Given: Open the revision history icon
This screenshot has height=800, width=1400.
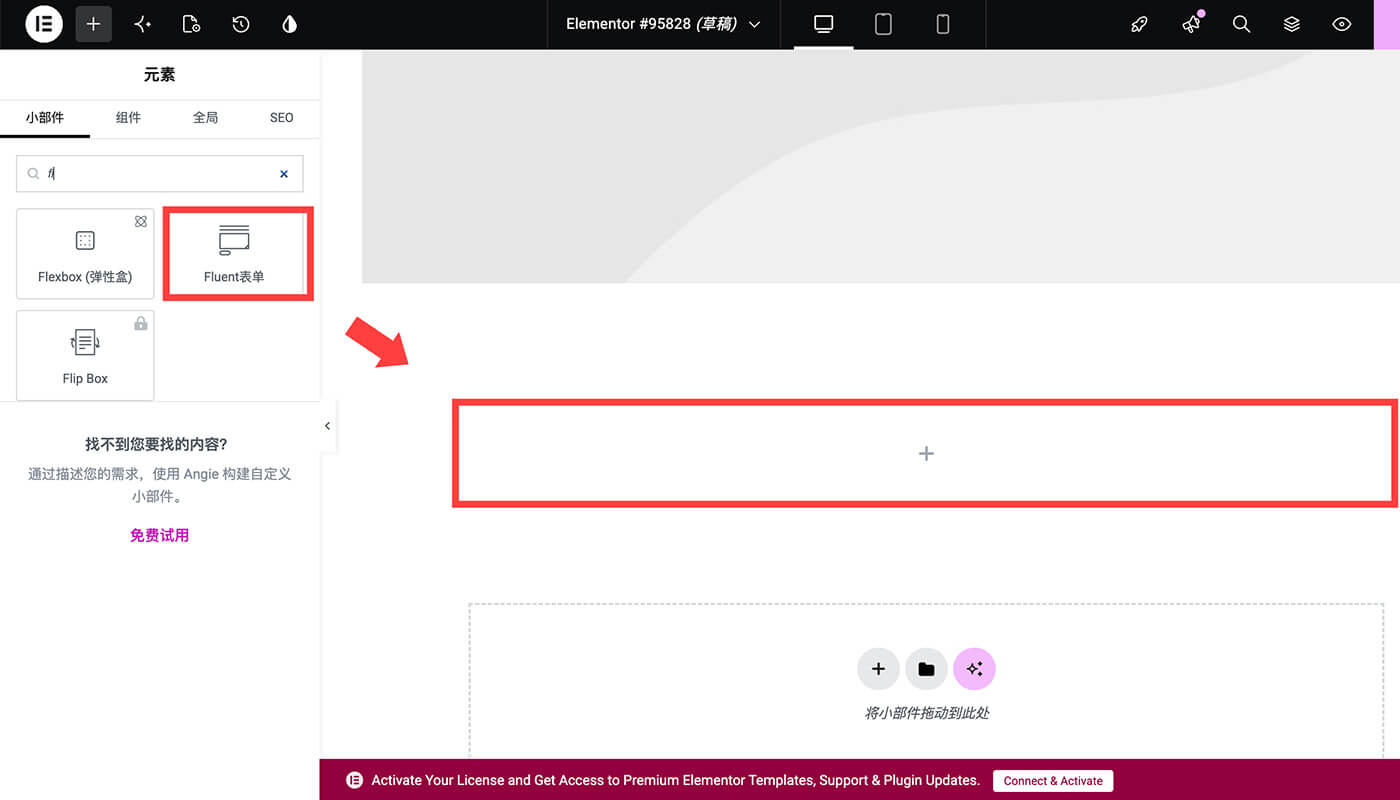Looking at the screenshot, I should click(x=241, y=24).
